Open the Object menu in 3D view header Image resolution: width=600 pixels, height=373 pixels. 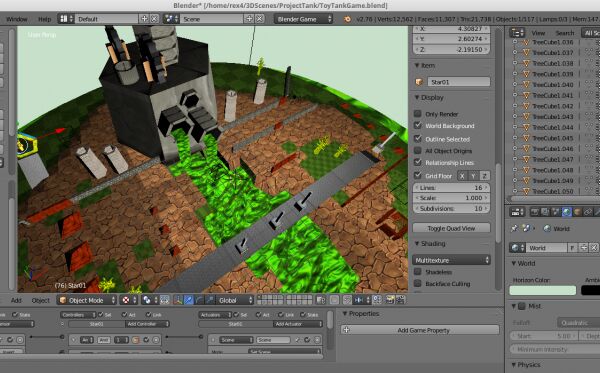(x=41, y=300)
